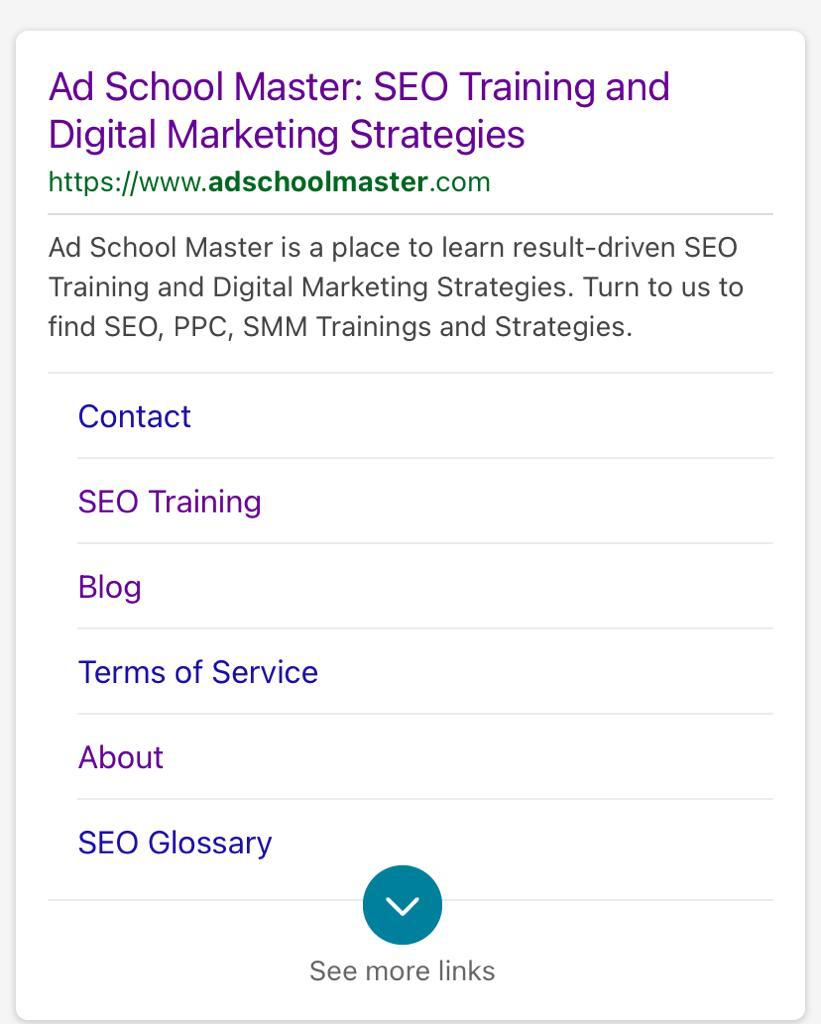Choose the unvisited blue Contact link
This screenshot has height=1024, width=821.
135,417
